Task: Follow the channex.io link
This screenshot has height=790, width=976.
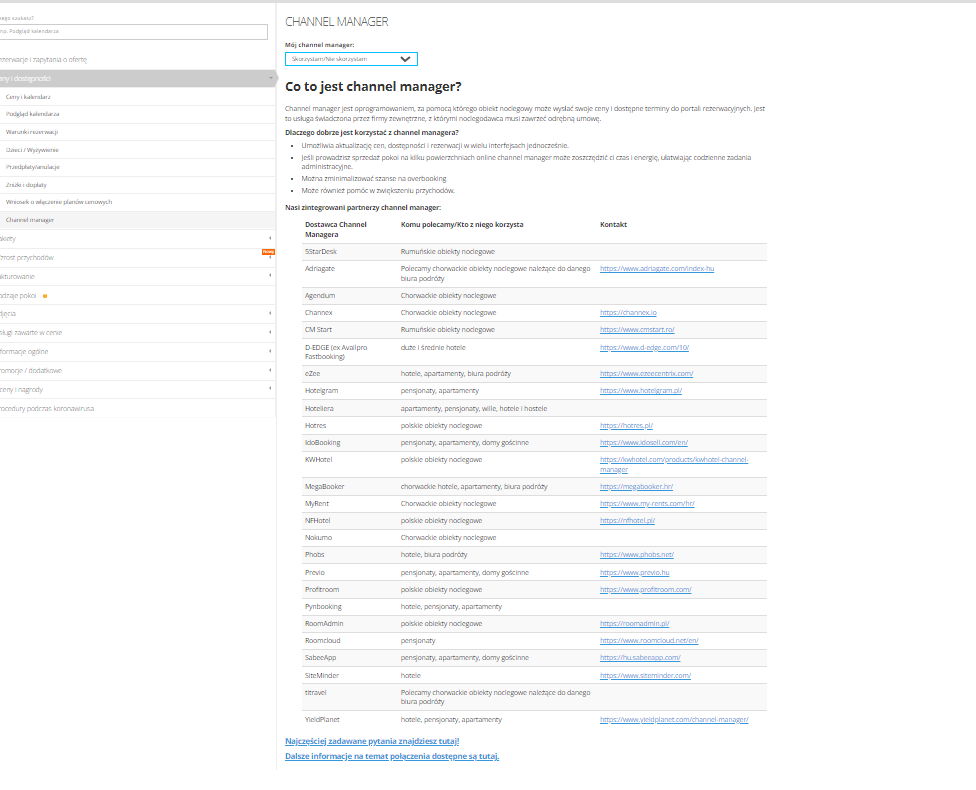Action: (628, 313)
